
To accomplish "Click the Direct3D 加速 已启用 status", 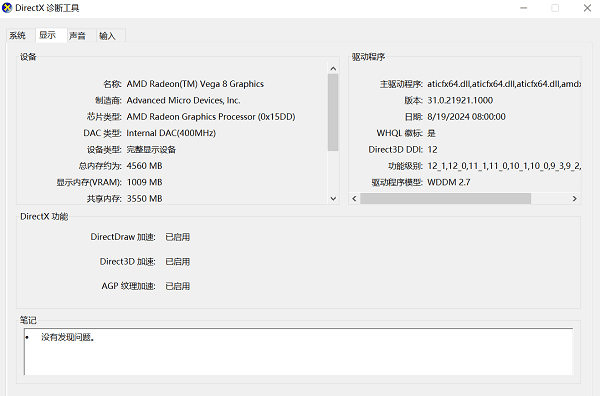I will pos(178,262).
